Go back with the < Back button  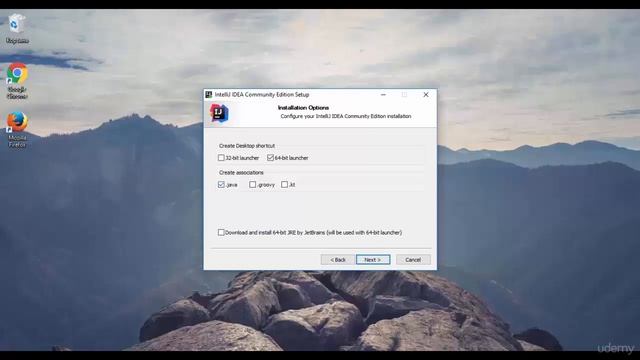pos(338,260)
